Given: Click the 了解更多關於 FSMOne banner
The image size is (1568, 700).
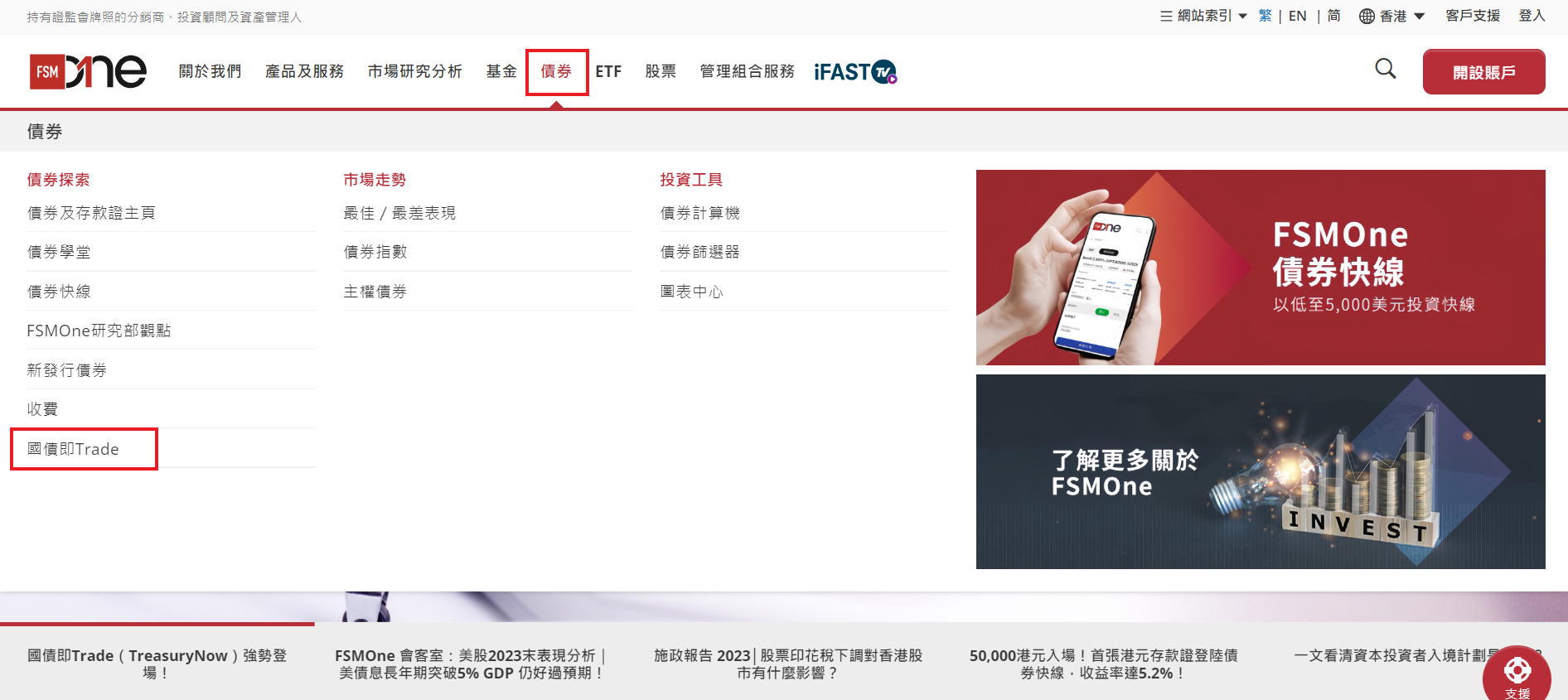Looking at the screenshot, I should point(1261,471).
